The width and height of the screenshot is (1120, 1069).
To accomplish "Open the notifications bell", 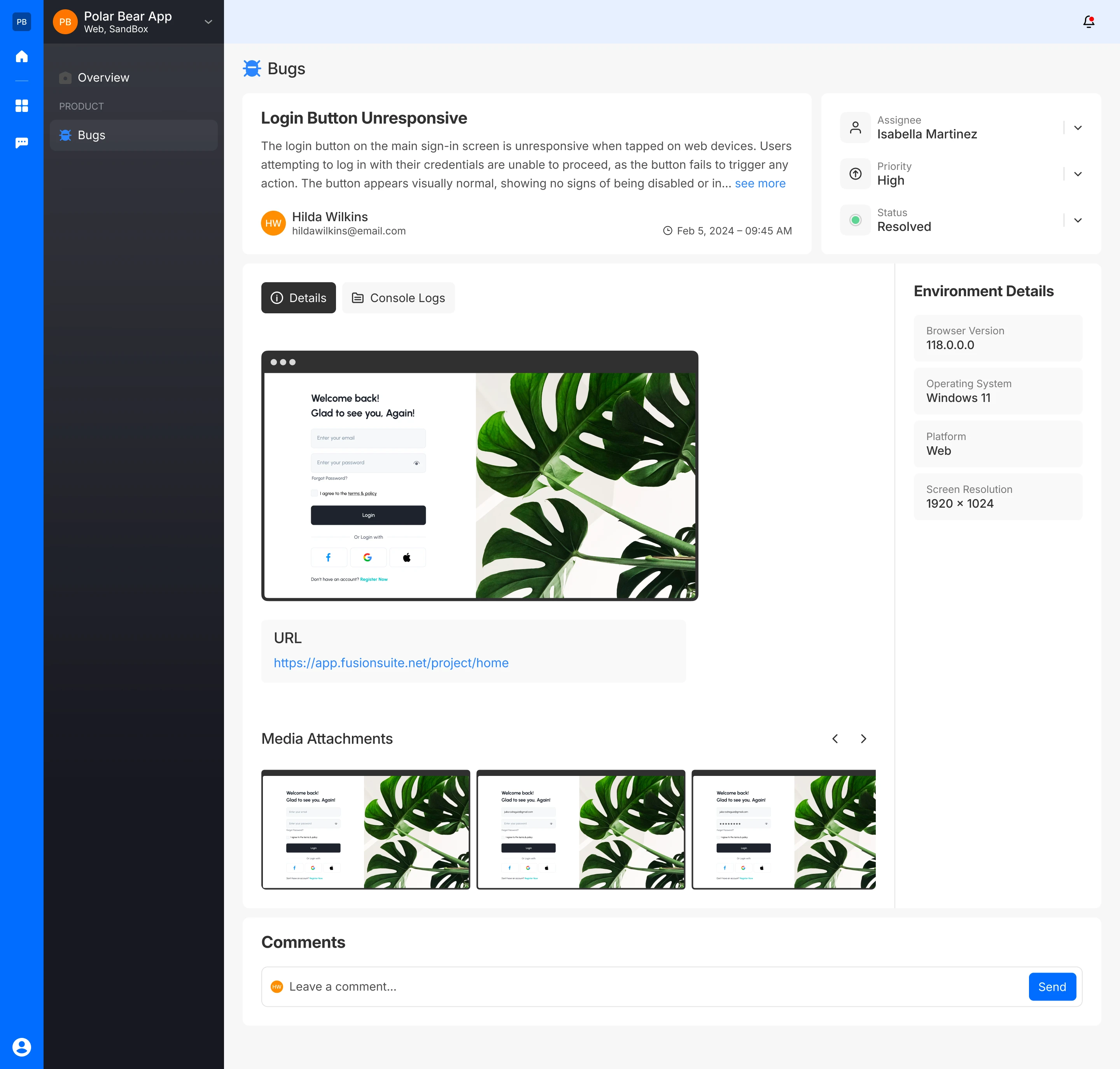I will (1088, 22).
